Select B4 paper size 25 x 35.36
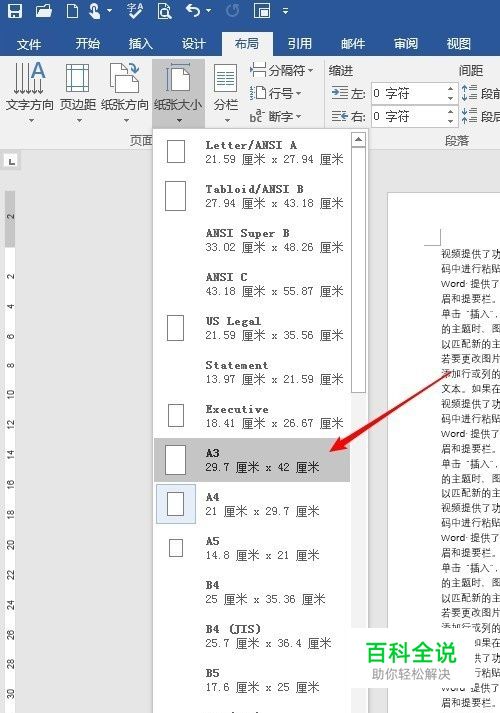The image size is (500, 713). pyautogui.click(x=252, y=592)
